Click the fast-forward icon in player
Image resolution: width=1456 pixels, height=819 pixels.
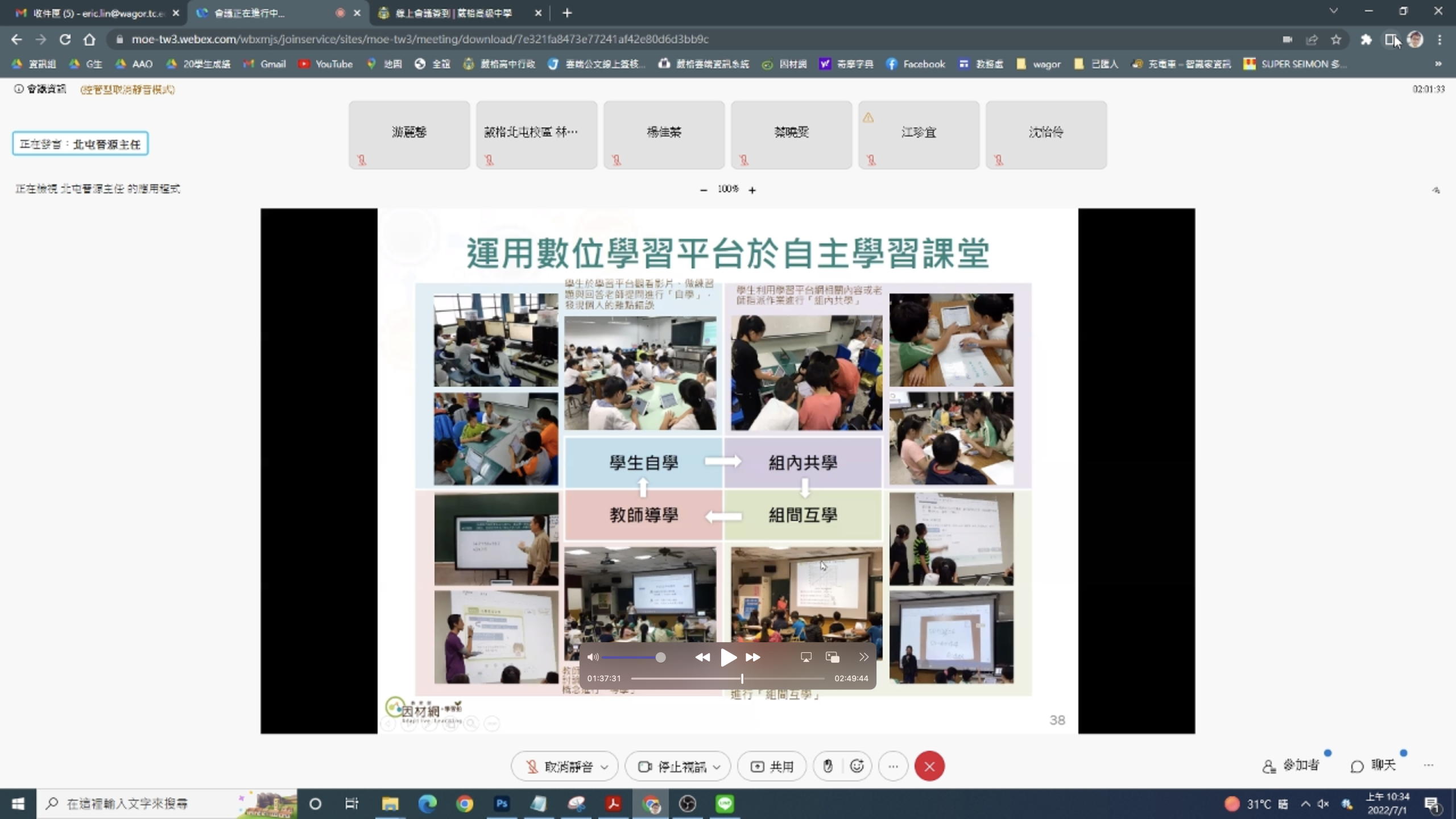753,657
